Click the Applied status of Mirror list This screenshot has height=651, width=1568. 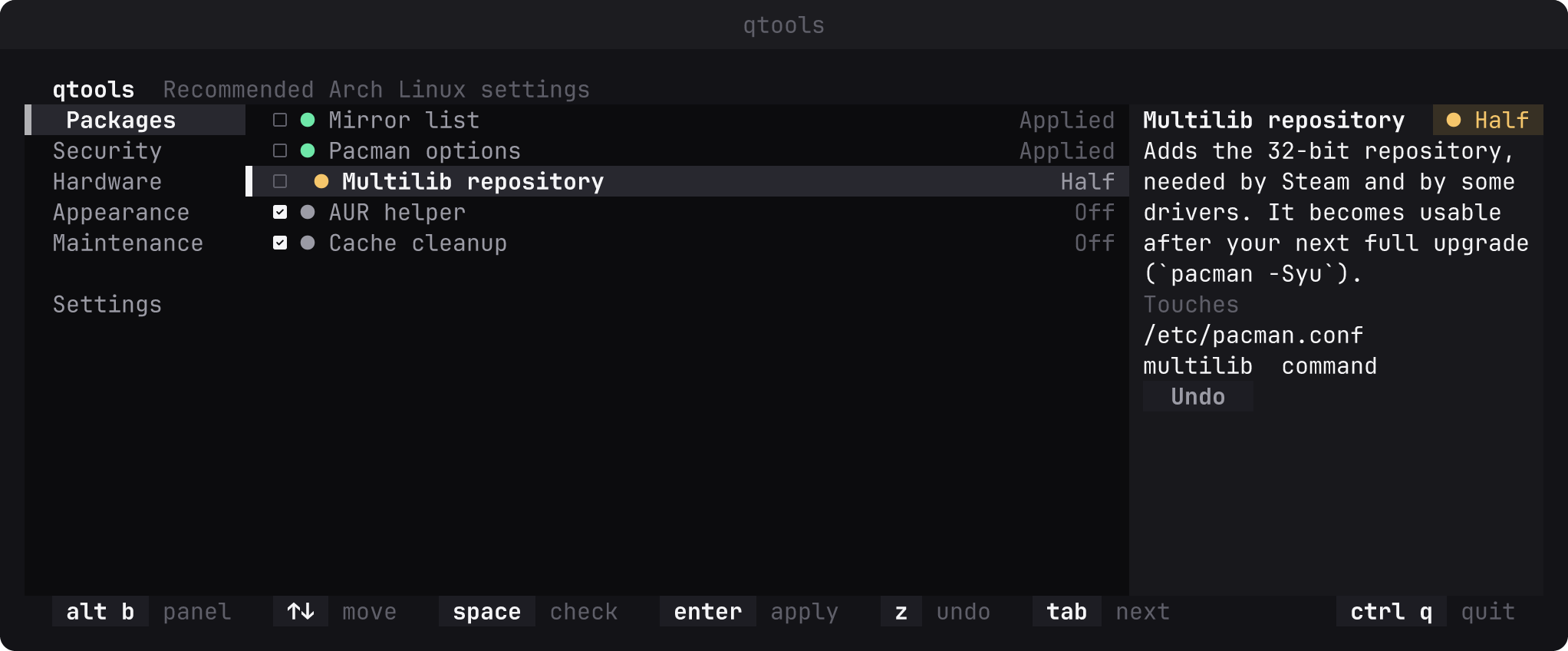pos(1067,120)
